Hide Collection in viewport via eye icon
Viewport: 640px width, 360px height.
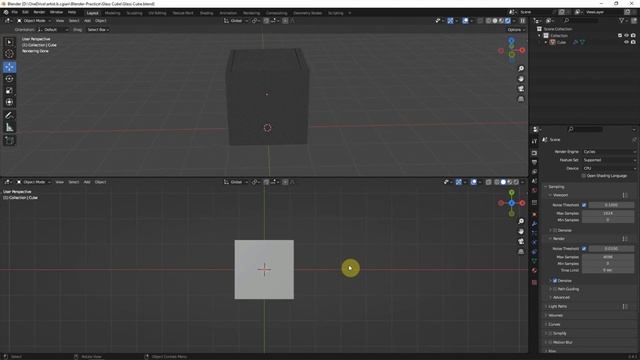627,36
